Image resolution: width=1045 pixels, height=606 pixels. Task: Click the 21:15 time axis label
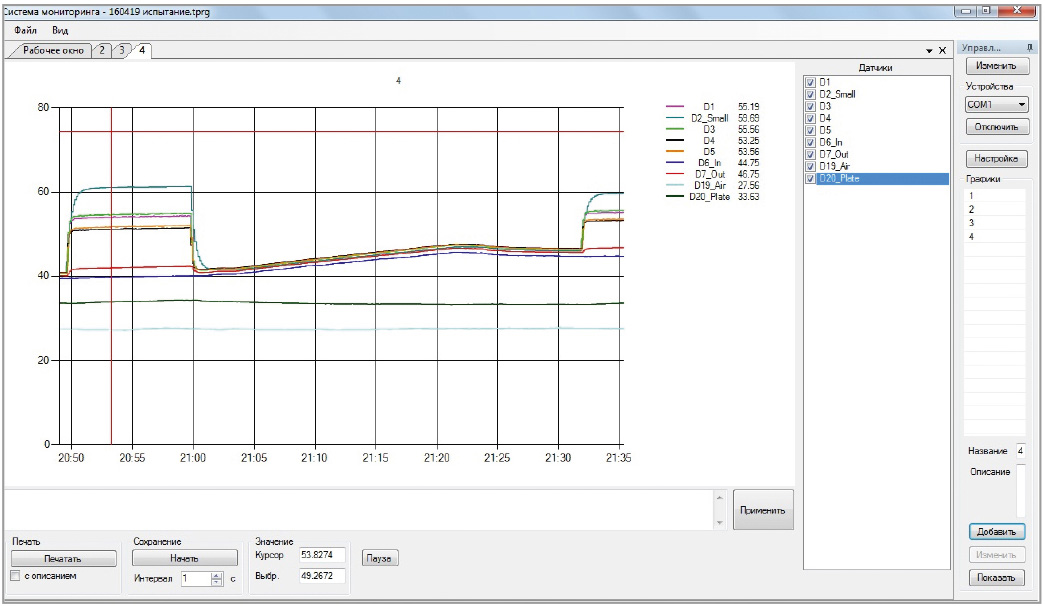pos(375,458)
